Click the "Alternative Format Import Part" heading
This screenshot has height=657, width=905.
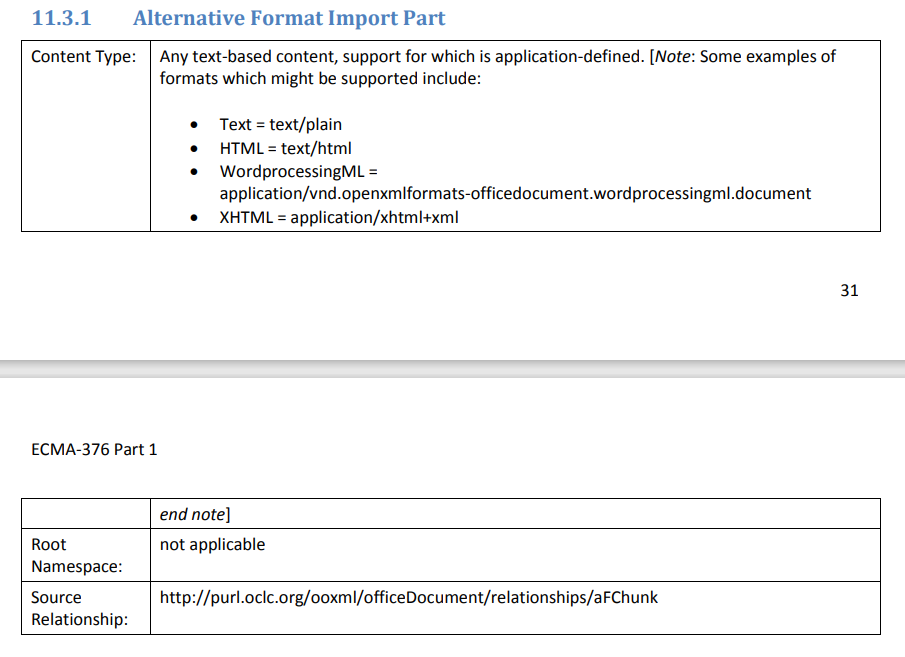(x=289, y=18)
